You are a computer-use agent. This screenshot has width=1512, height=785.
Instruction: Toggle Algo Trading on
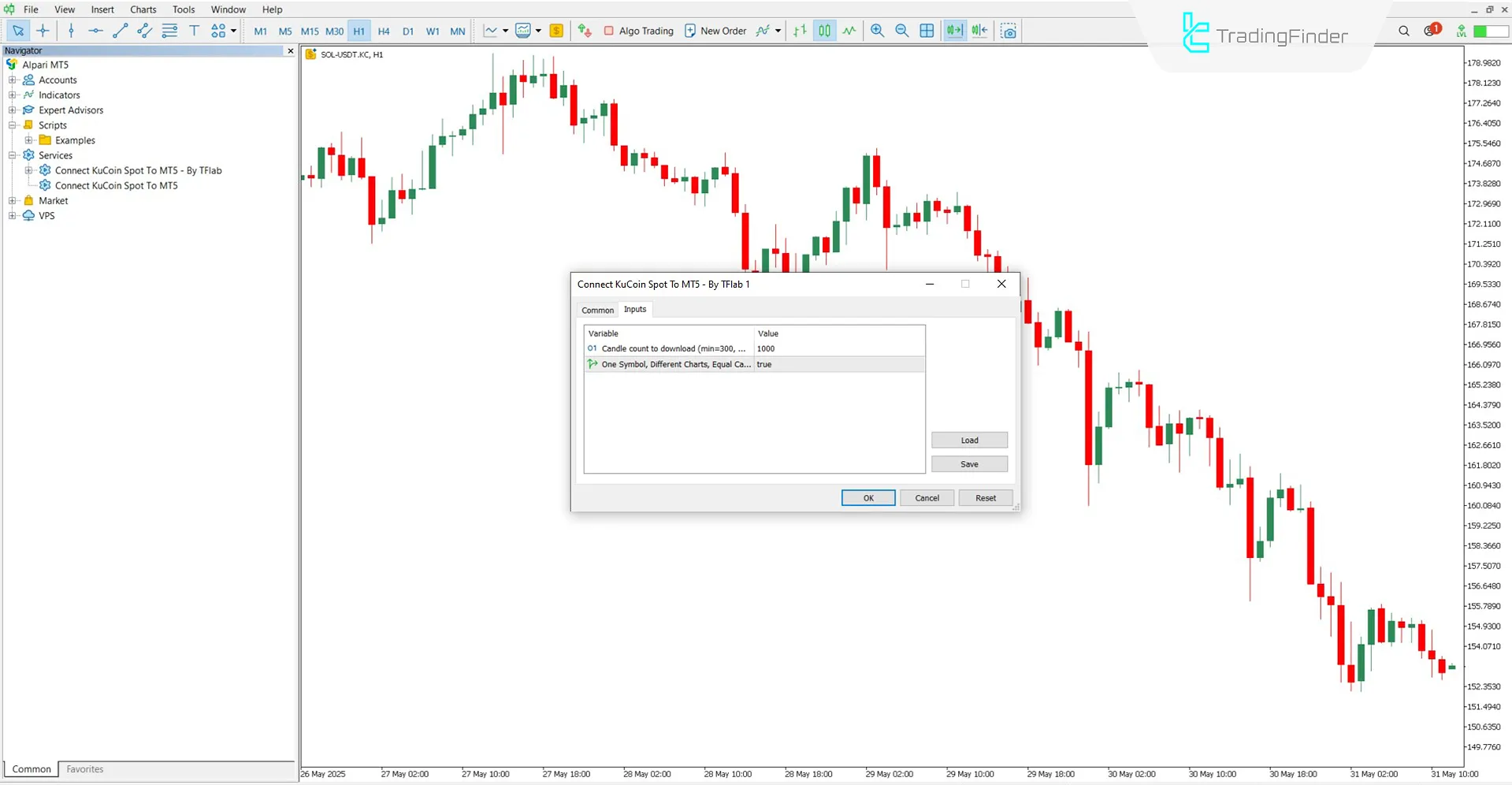(x=638, y=31)
